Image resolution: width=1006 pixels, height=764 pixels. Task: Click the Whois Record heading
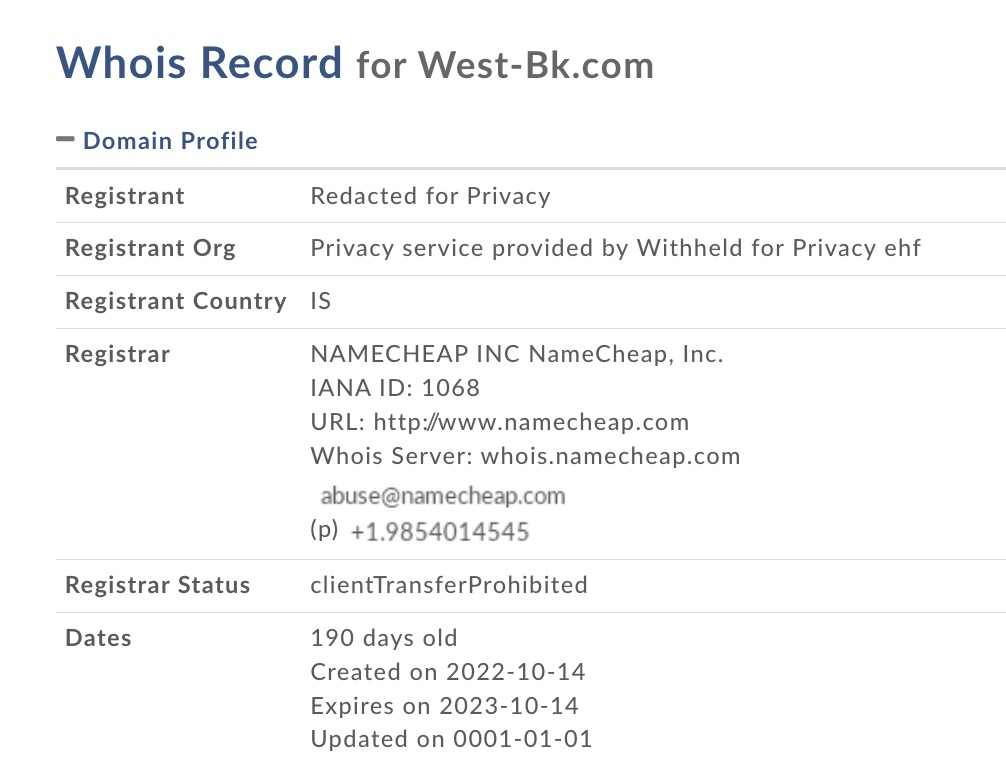click(200, 63)
